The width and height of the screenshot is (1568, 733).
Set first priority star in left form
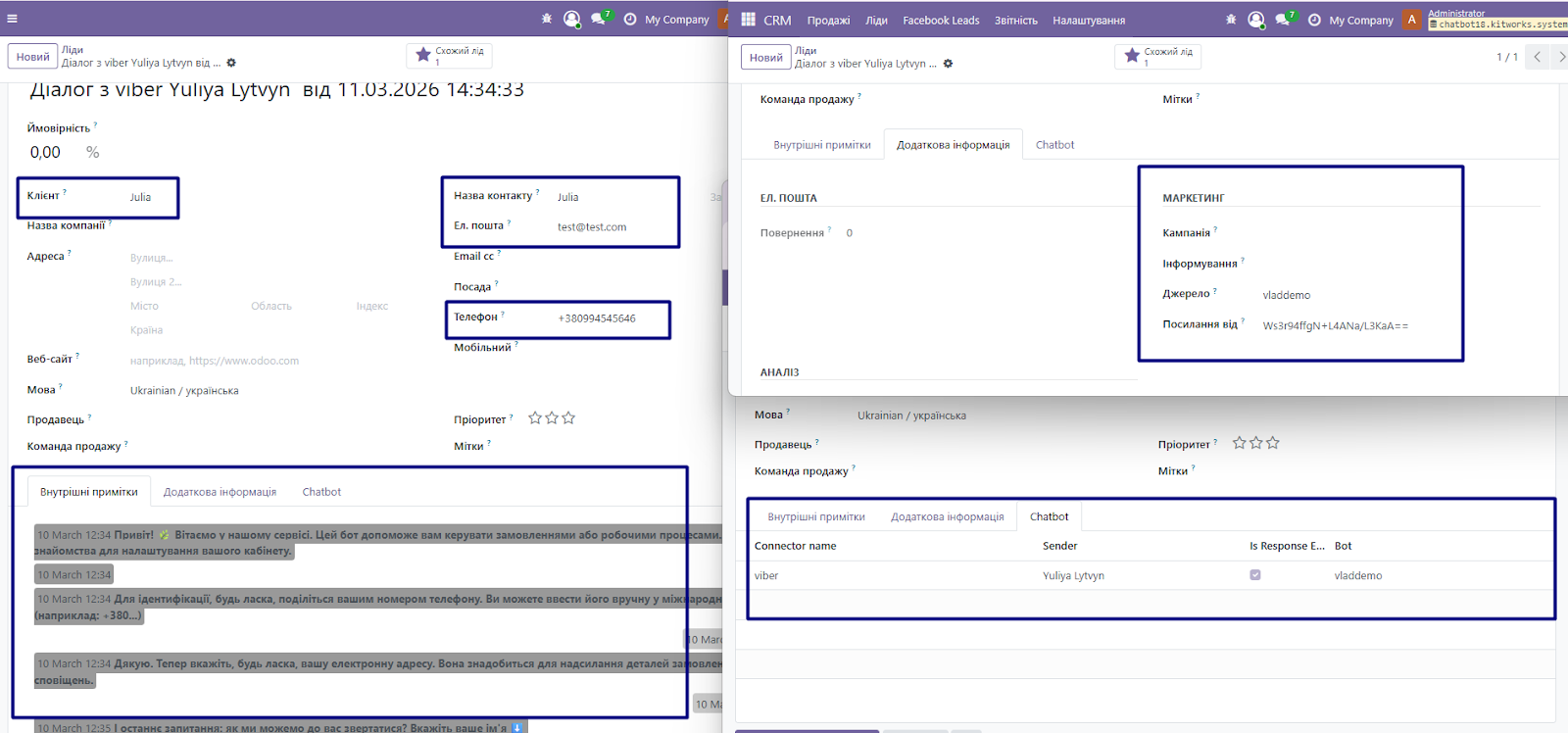(x=535, y=418)
